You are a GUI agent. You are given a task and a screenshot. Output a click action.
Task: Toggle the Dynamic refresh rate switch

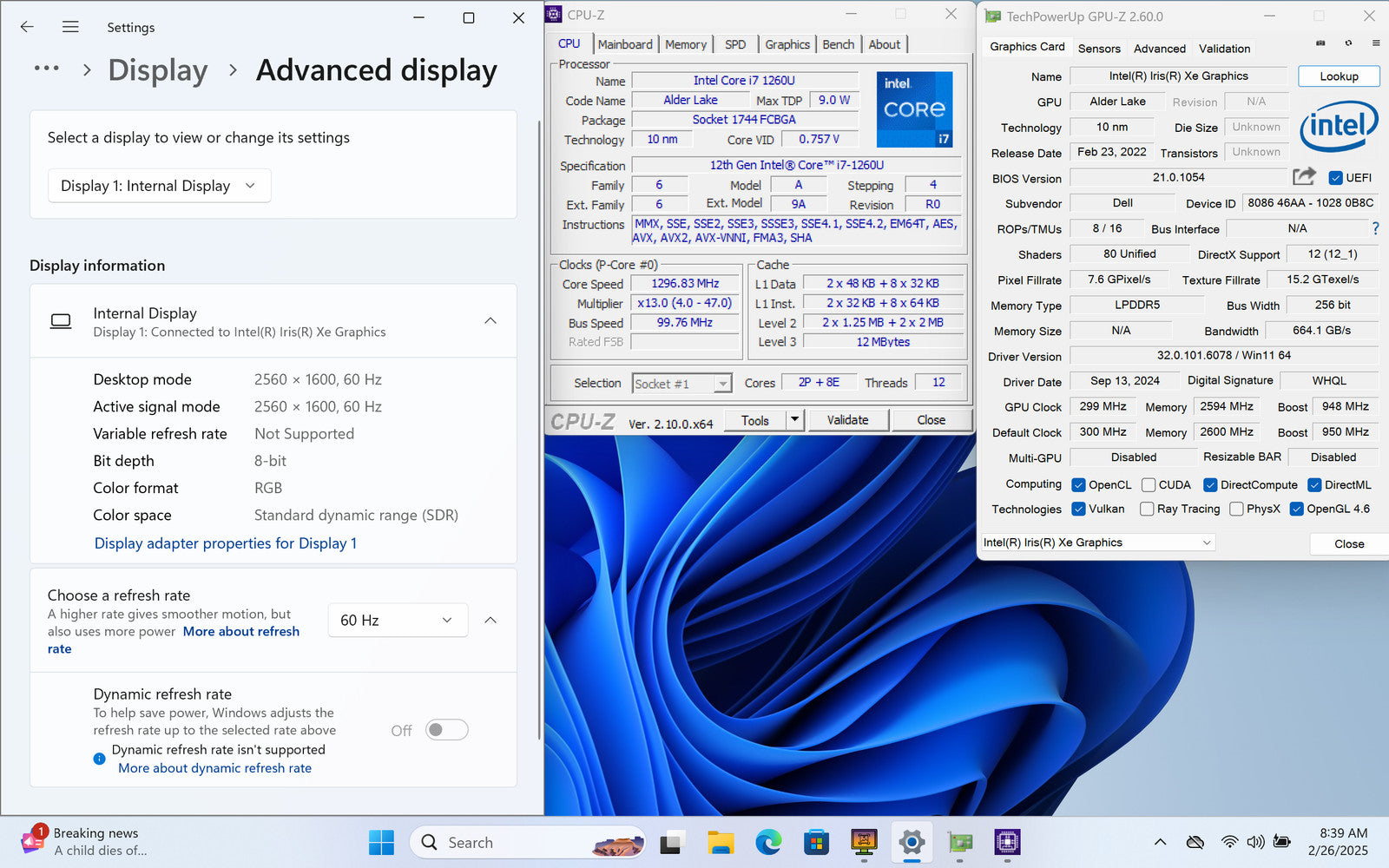click(447, 730)
